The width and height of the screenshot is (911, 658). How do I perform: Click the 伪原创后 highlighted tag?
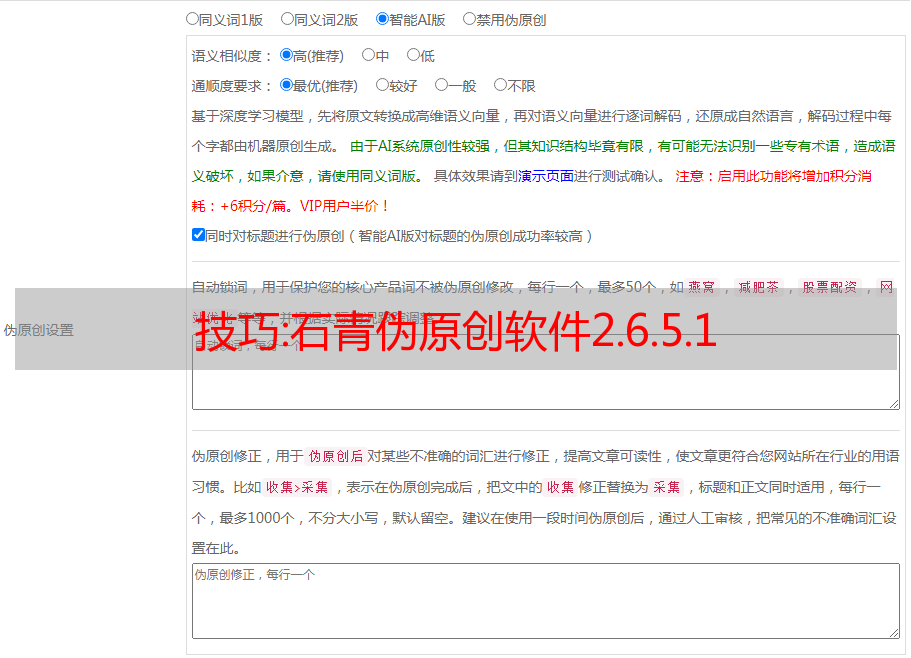coord(336,456)
